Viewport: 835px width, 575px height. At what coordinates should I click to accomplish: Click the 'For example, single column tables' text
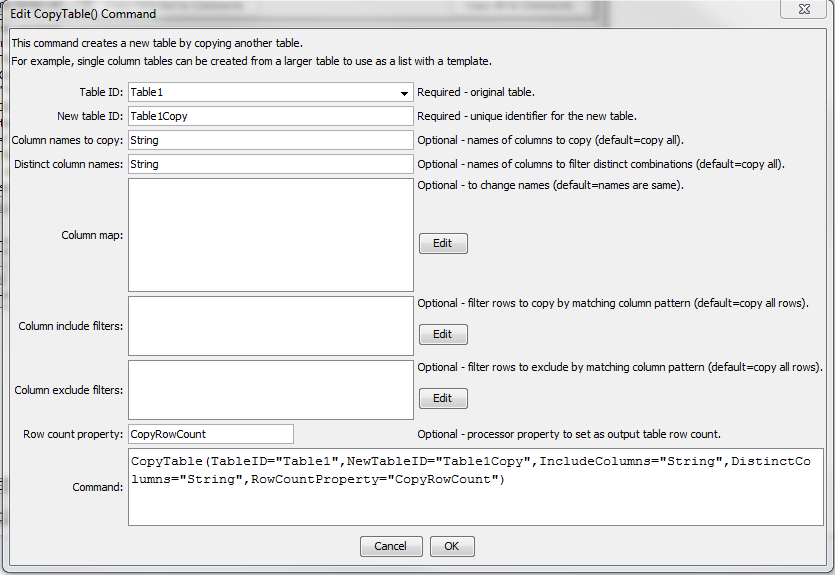click(x=251, y=61)
